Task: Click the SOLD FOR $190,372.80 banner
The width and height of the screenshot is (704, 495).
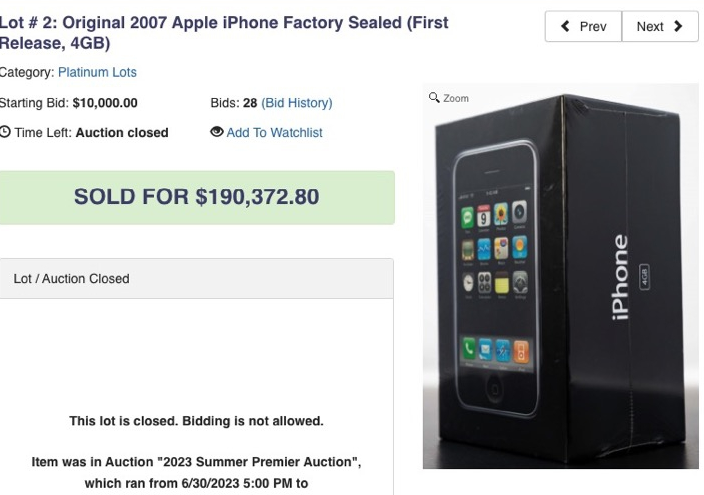Action: (x=197, y=197)
